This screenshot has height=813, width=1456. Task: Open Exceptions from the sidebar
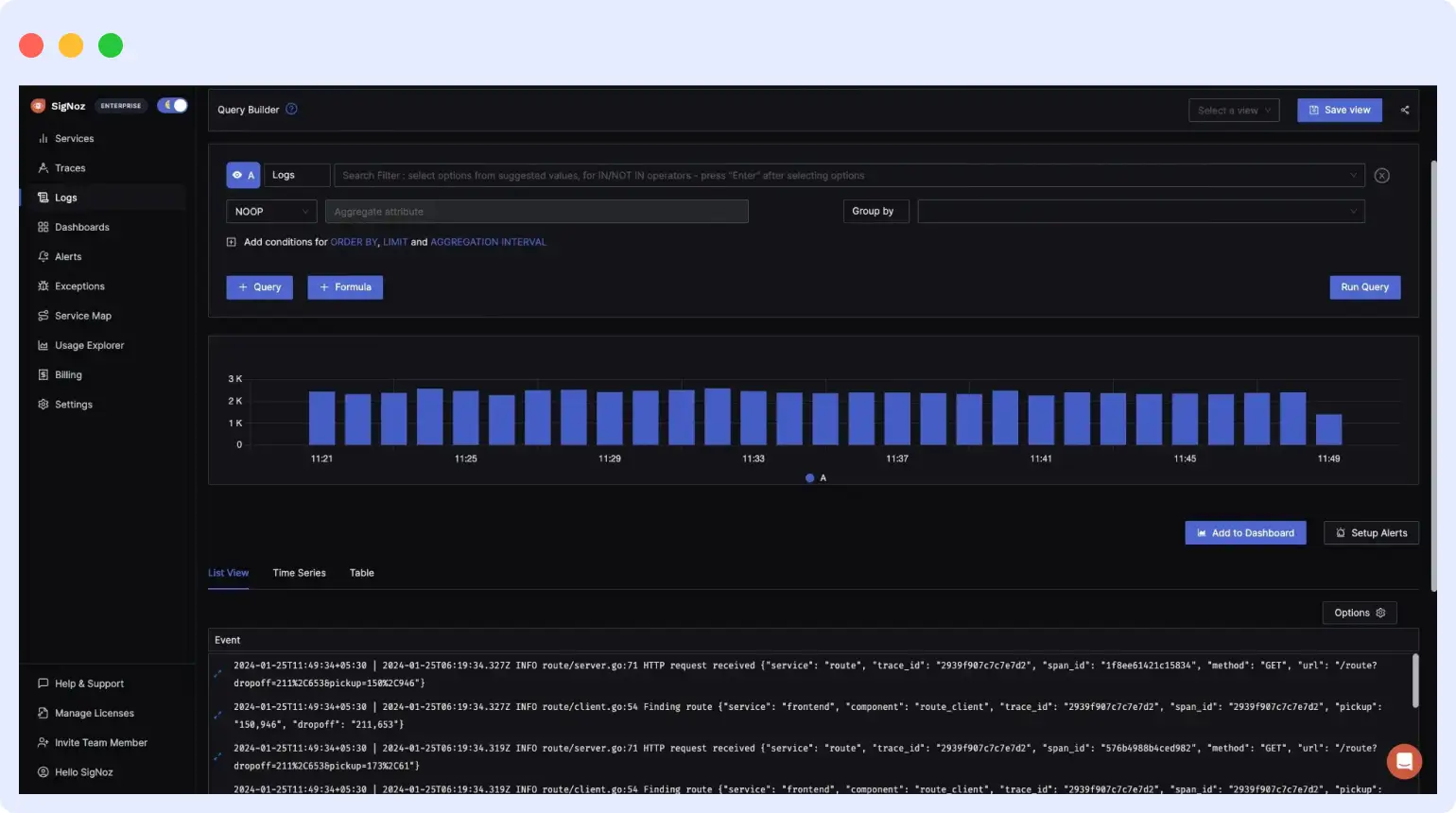(x=79, y=286)
